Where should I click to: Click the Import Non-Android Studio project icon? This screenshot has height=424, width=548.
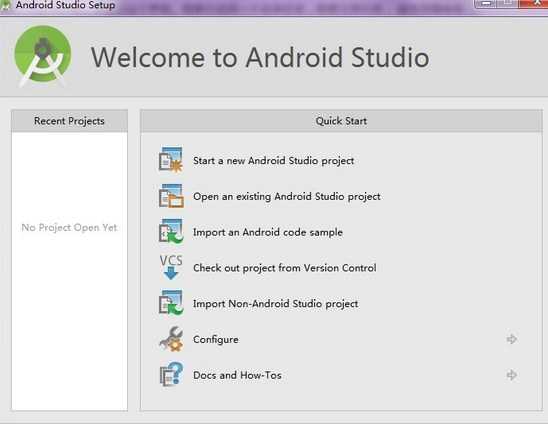[171, 303]
